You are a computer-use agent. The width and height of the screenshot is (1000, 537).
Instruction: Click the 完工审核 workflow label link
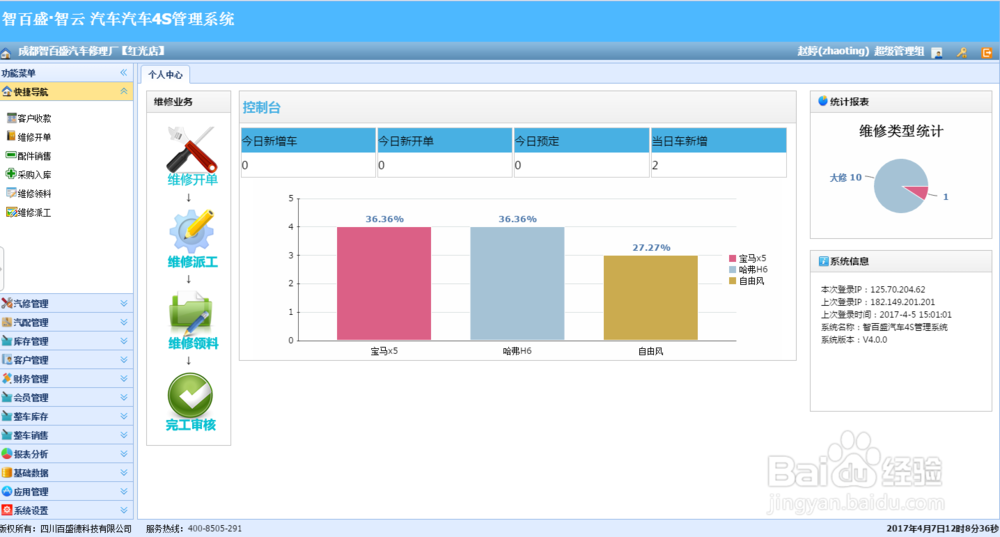191,425
